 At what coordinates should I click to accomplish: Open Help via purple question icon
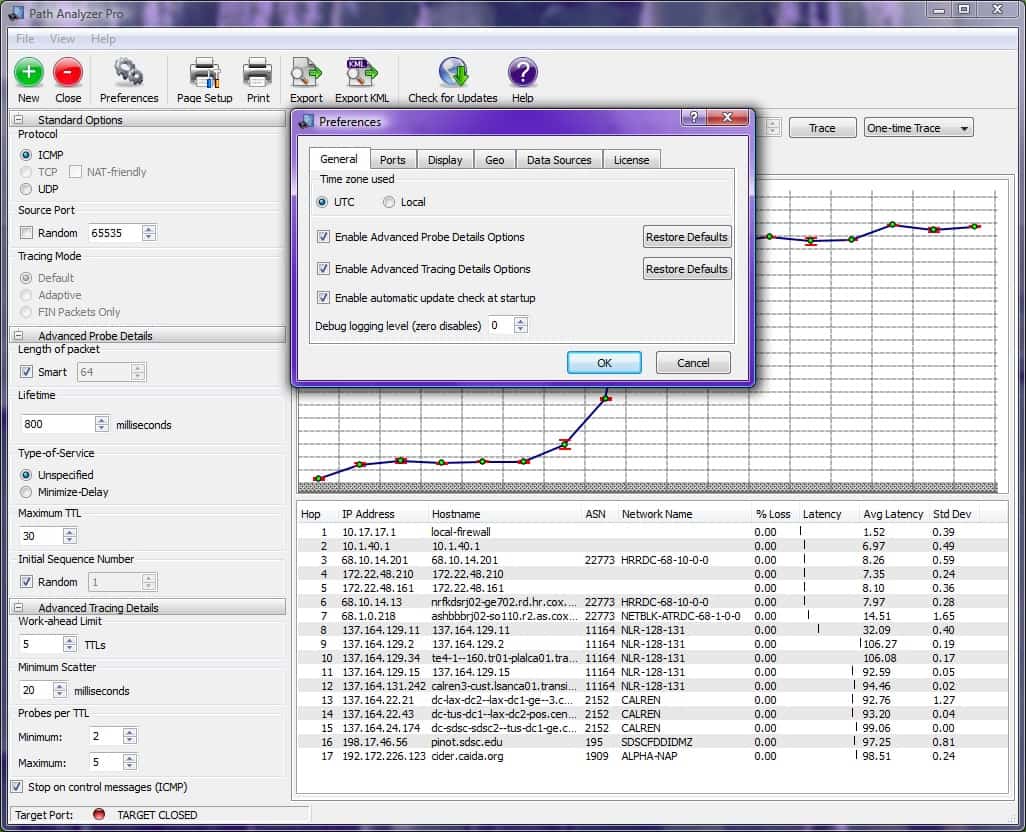[x=522, y=72]
